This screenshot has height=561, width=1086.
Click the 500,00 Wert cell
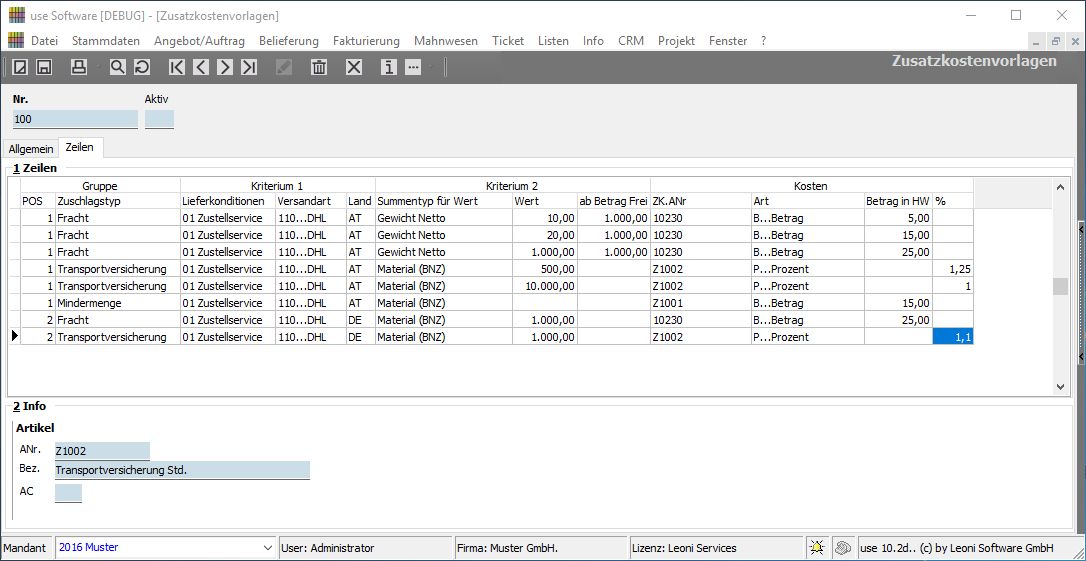pyautogui.click(x=544, y=269)
